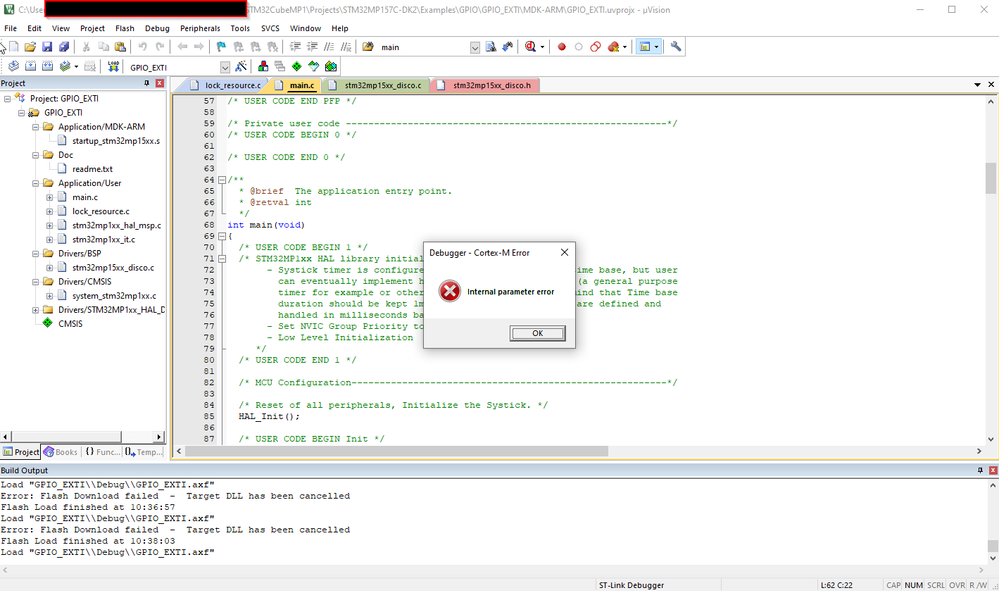Expand main.c node in project tree
Image resolution: width=999 pixels, height=591 pixels.
coord(50,197)
